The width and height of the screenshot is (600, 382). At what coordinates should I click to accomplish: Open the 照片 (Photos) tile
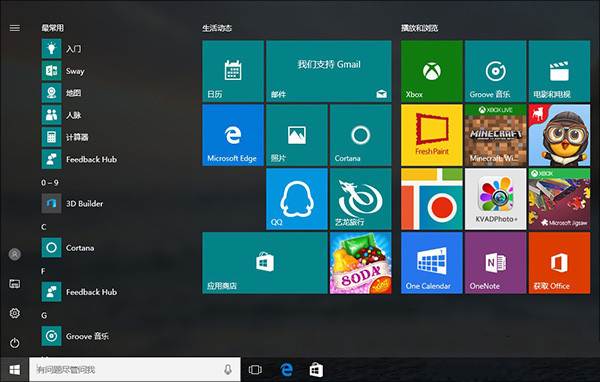click(297, 135)
